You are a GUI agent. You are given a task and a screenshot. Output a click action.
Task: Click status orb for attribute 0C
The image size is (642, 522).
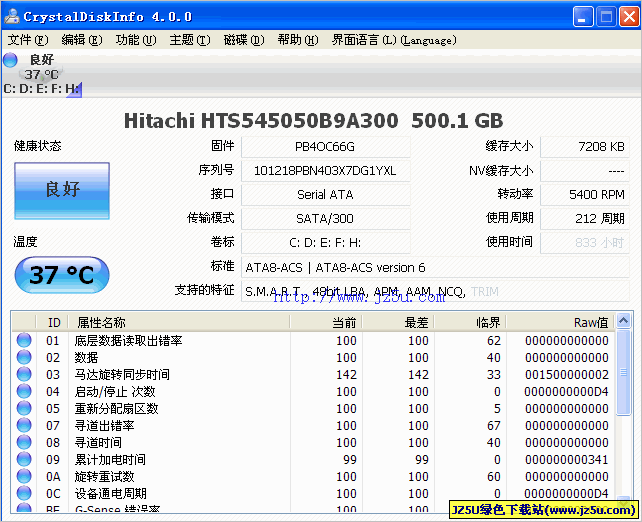[x=24, y=493]
